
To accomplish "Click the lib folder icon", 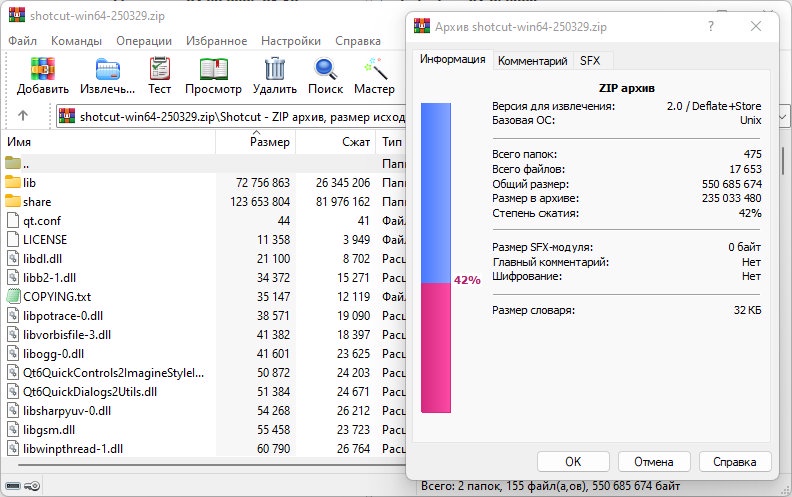I will click(x=13, y=182).
